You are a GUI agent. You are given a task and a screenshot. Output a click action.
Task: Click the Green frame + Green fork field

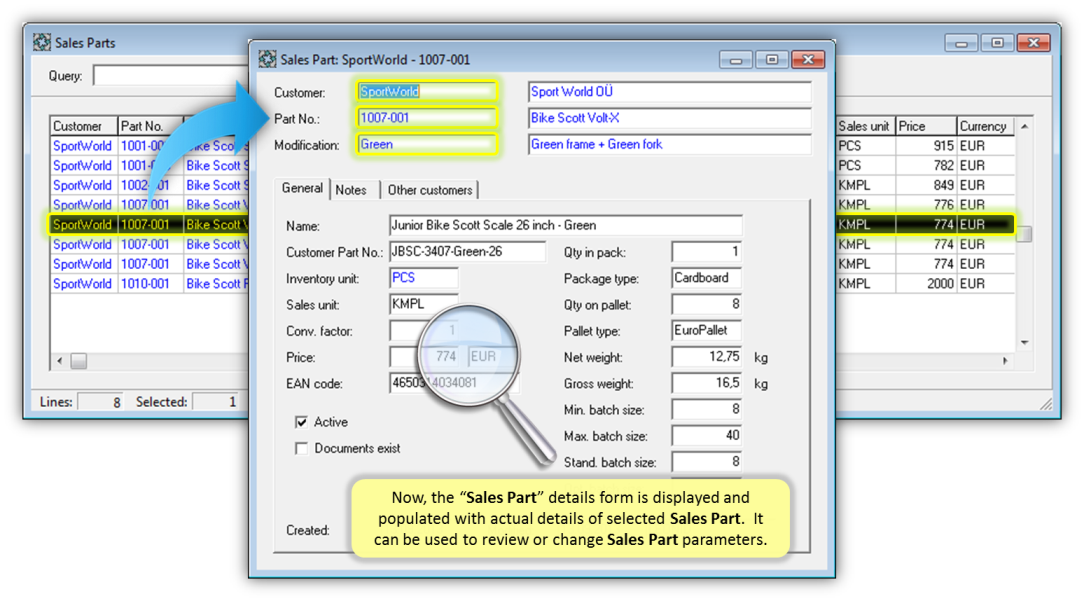click(669, 144)
